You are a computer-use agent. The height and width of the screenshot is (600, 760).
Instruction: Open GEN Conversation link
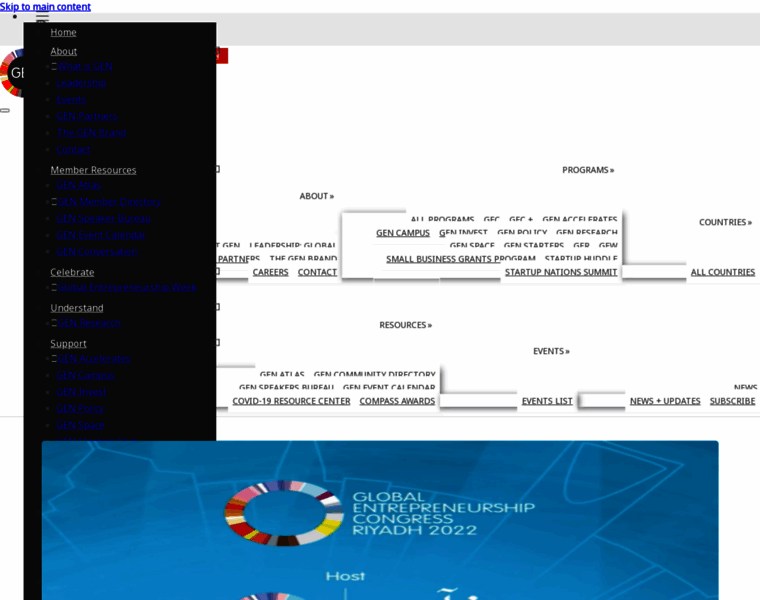tap(96, 252)
